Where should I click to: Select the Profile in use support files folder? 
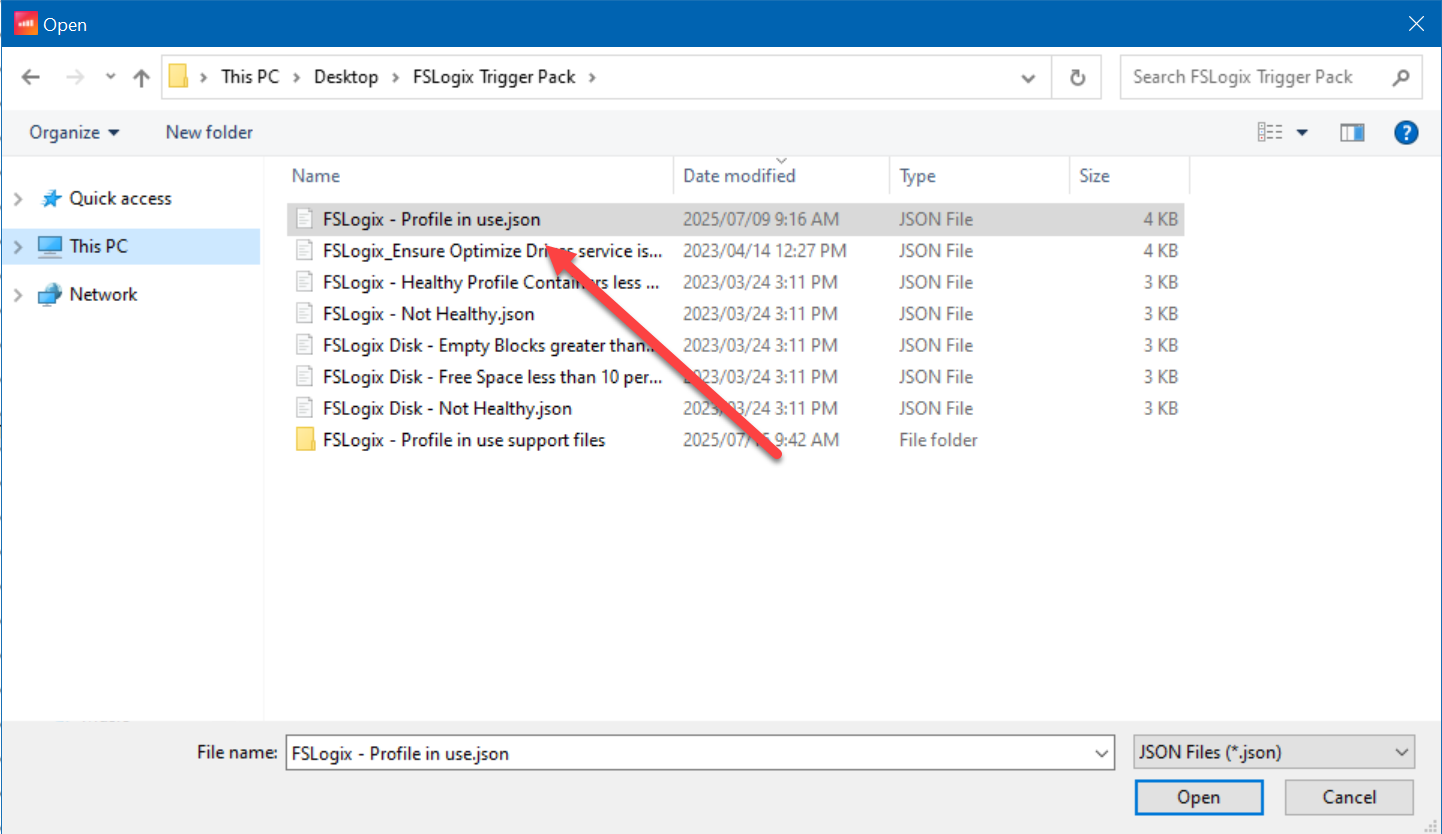point(735,440)
